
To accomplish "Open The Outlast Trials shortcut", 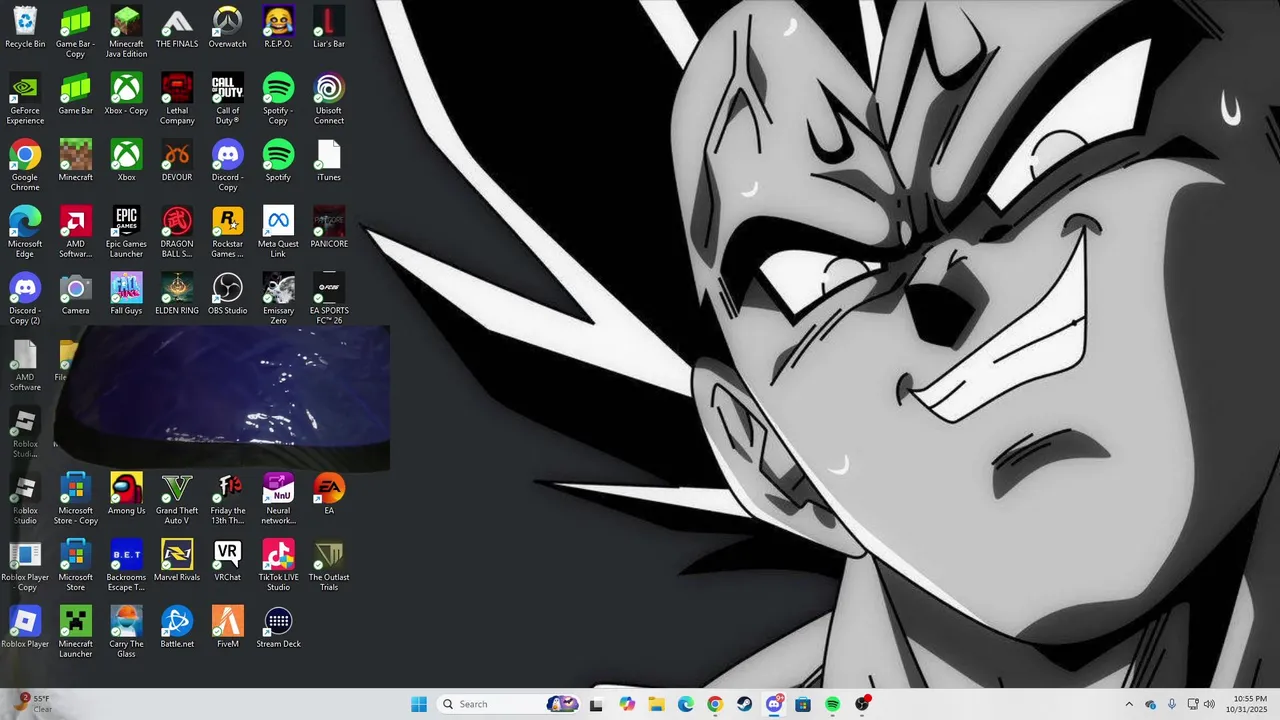I will 329,566.
